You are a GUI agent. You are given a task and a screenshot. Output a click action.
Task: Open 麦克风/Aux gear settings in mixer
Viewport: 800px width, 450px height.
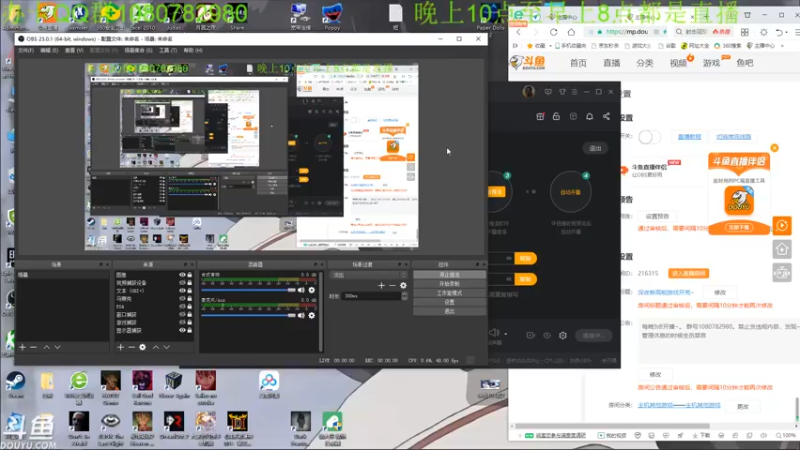click(x=312, y=315)
